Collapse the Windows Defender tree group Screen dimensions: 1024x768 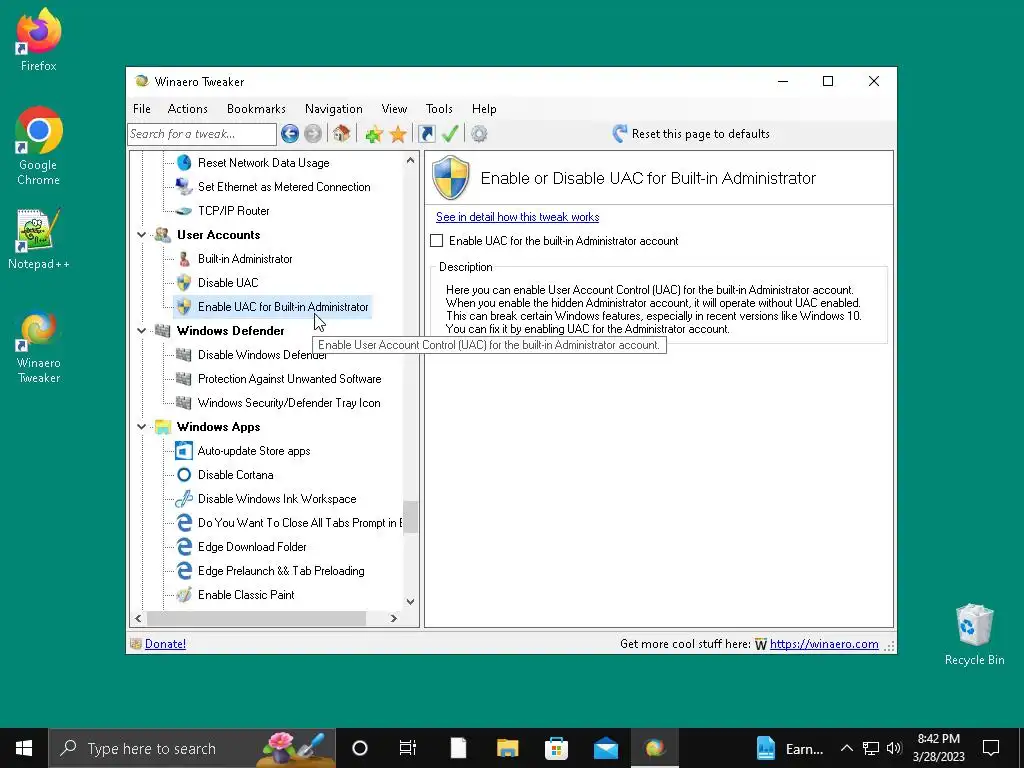point(141,331)
